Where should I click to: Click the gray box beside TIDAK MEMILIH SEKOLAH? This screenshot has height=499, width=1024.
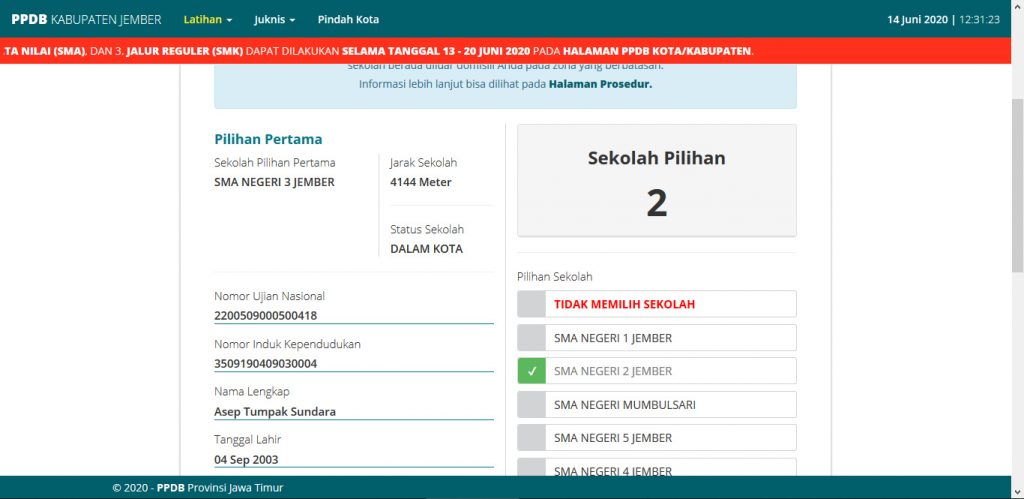tap(532, 304)
